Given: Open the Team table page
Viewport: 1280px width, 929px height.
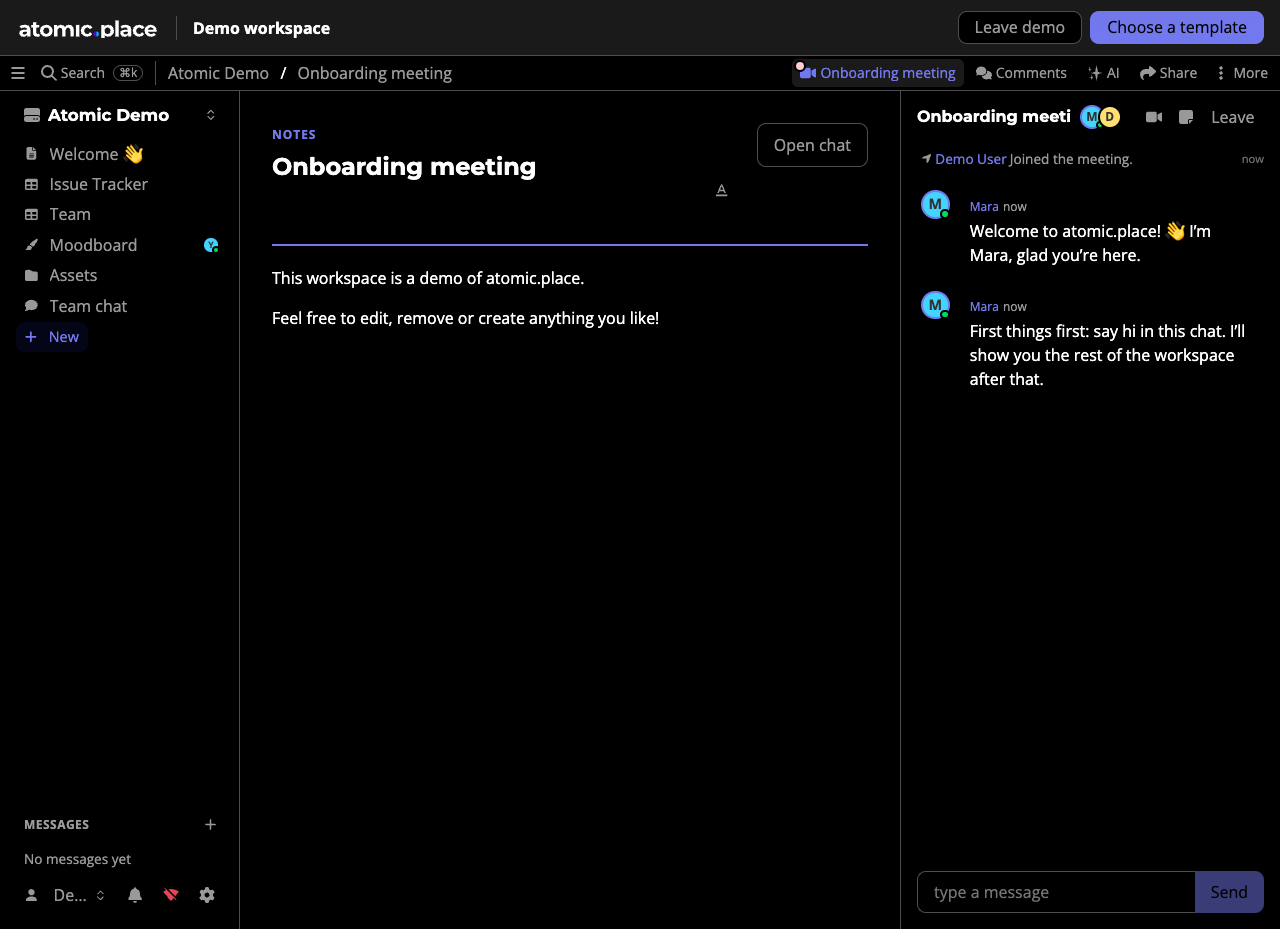Looking at the screenshot, I should [69, 214].
